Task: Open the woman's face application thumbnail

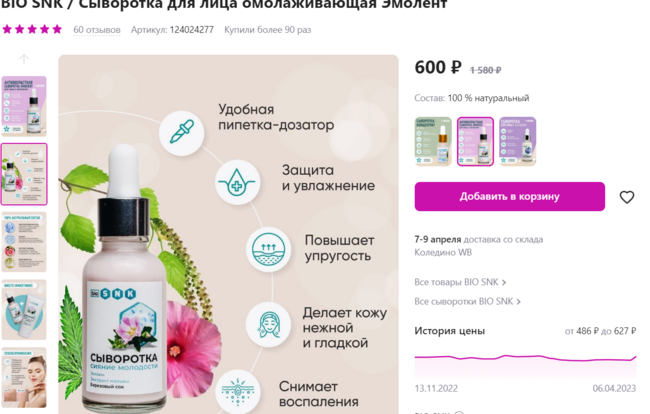Action: [x=24, y=378]
